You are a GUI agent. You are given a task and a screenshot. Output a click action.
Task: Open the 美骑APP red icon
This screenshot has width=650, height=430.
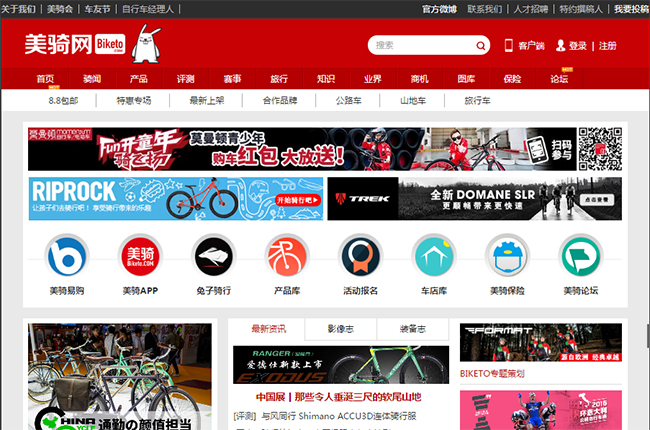click(139, 256)
